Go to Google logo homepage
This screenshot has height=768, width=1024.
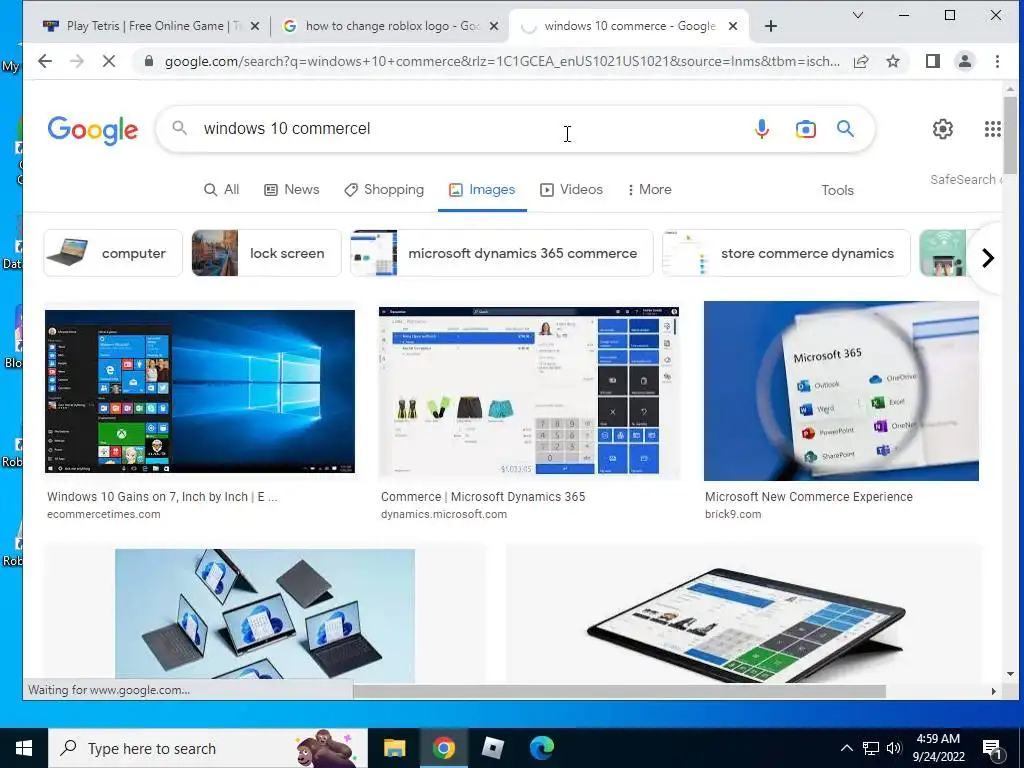pos(93,130)
